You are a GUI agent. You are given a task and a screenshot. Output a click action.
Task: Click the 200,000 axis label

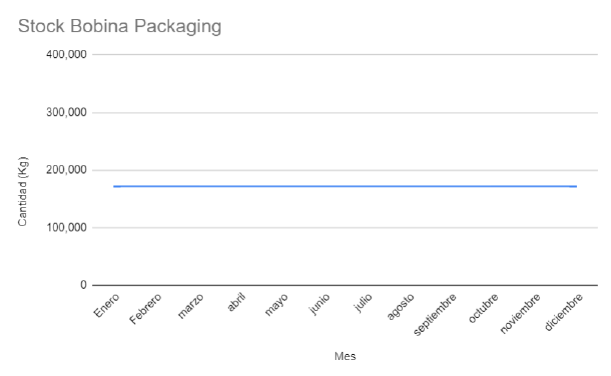66,170
